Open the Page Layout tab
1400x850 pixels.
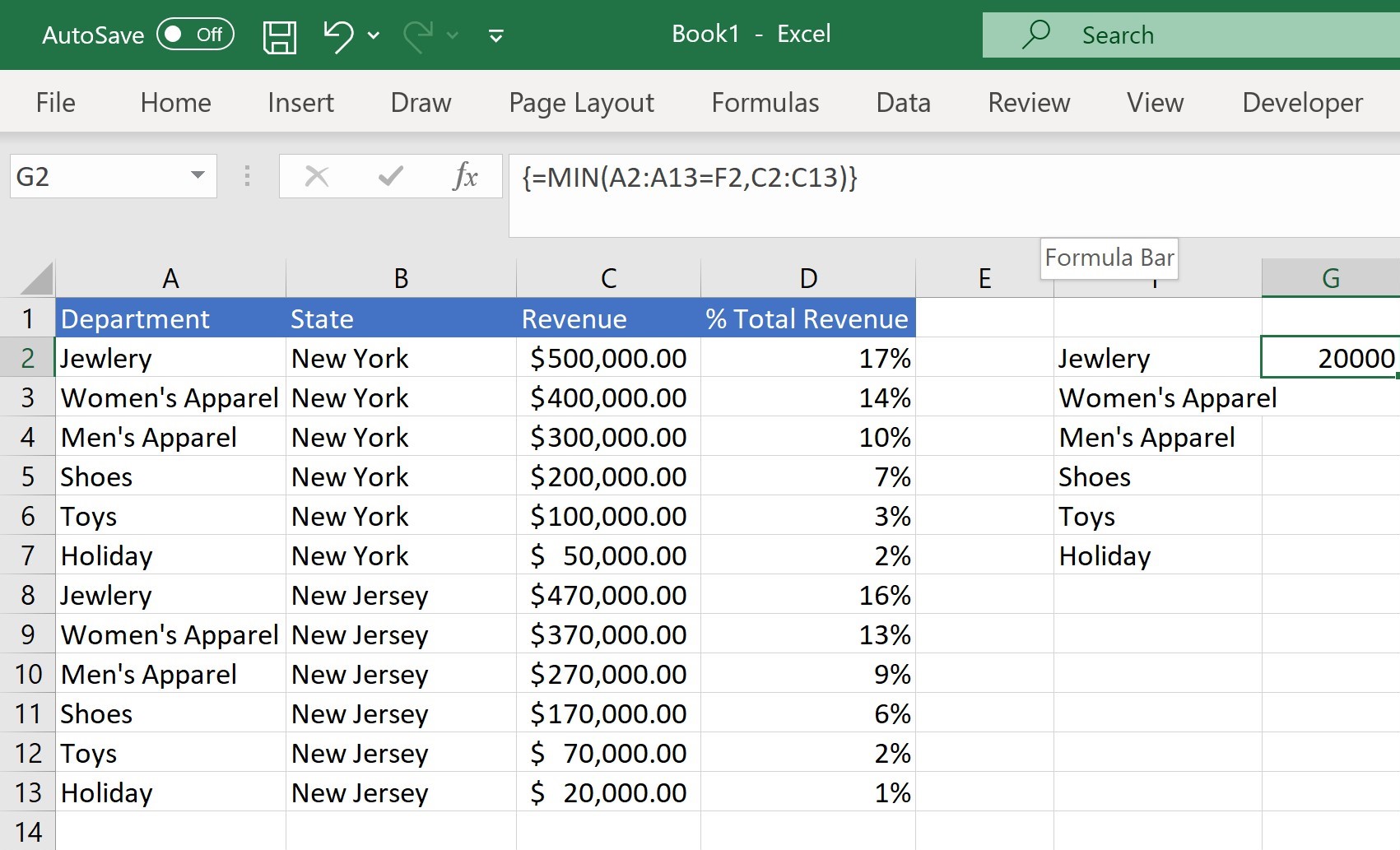[582, 103]
